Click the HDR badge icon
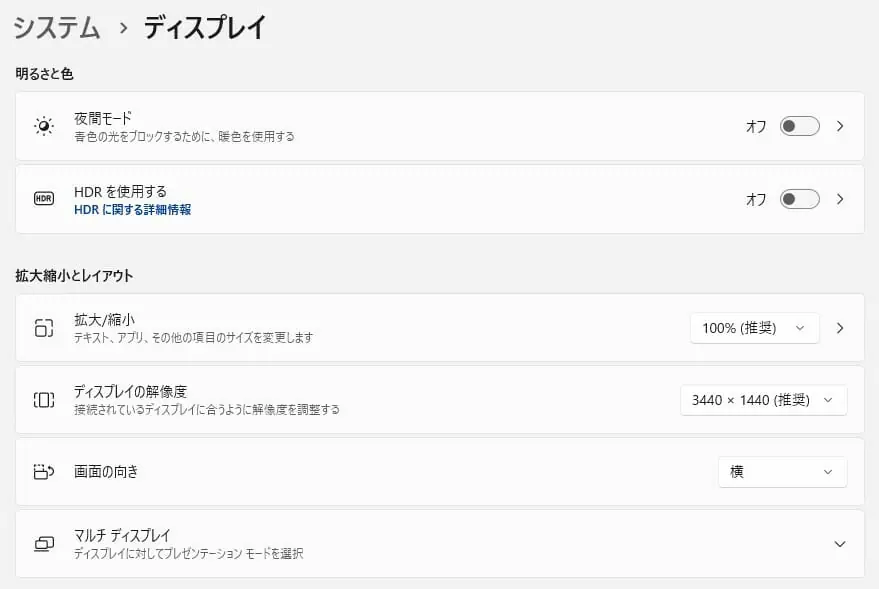Screen dimensions: 879x589 pyautogui.click(x=43, y=199)
